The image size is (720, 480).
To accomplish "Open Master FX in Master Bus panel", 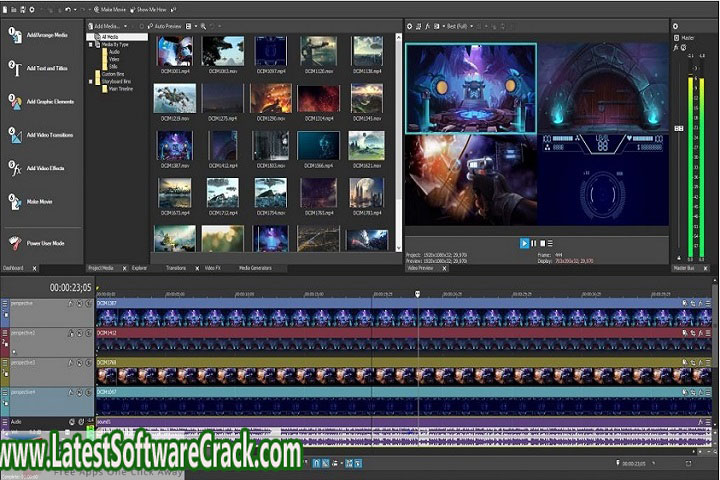I will (676, 47).
